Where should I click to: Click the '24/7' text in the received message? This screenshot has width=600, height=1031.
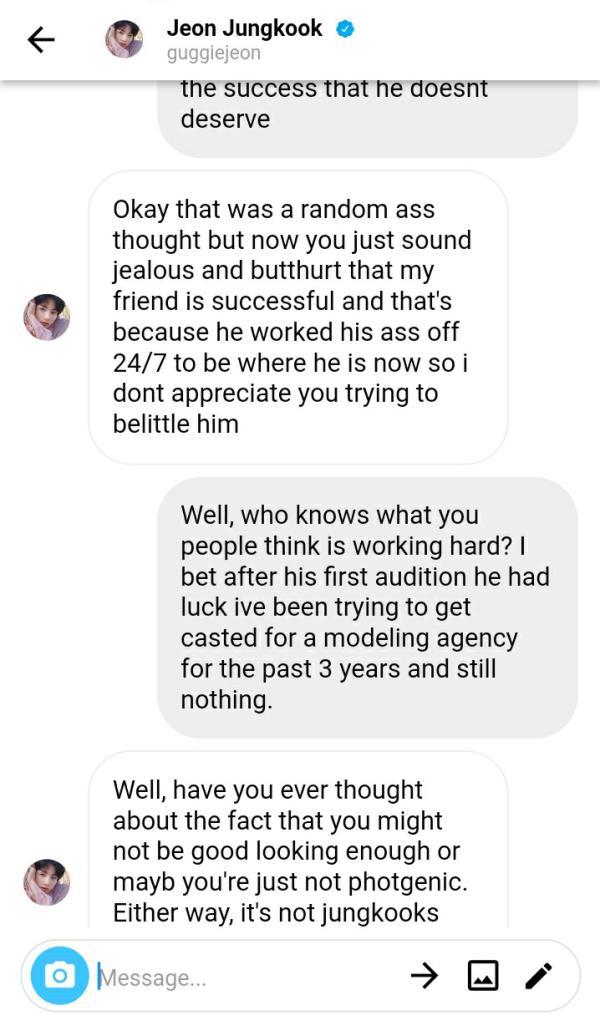click(139, 362)
